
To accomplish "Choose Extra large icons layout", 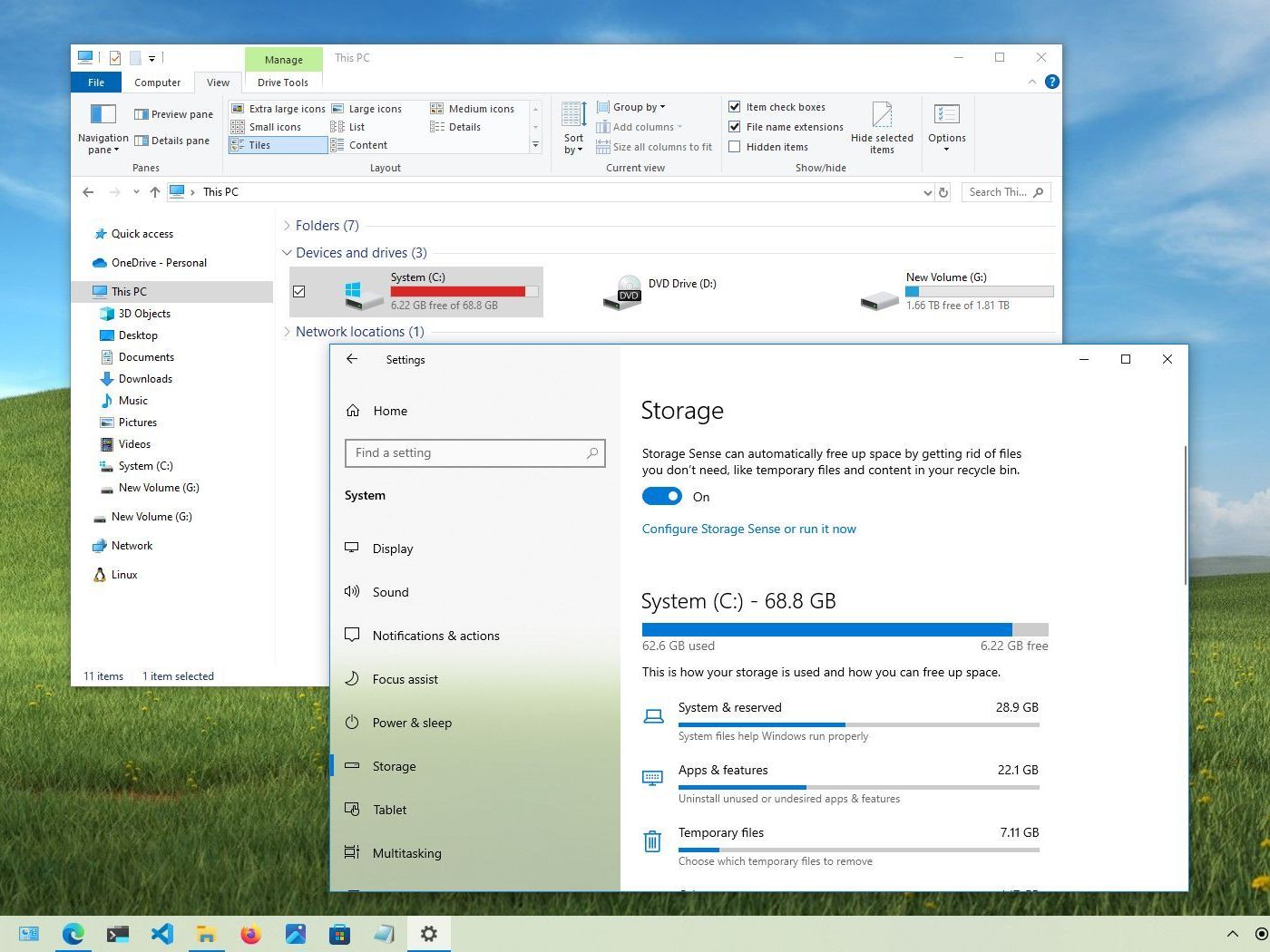I will (278, 109).
